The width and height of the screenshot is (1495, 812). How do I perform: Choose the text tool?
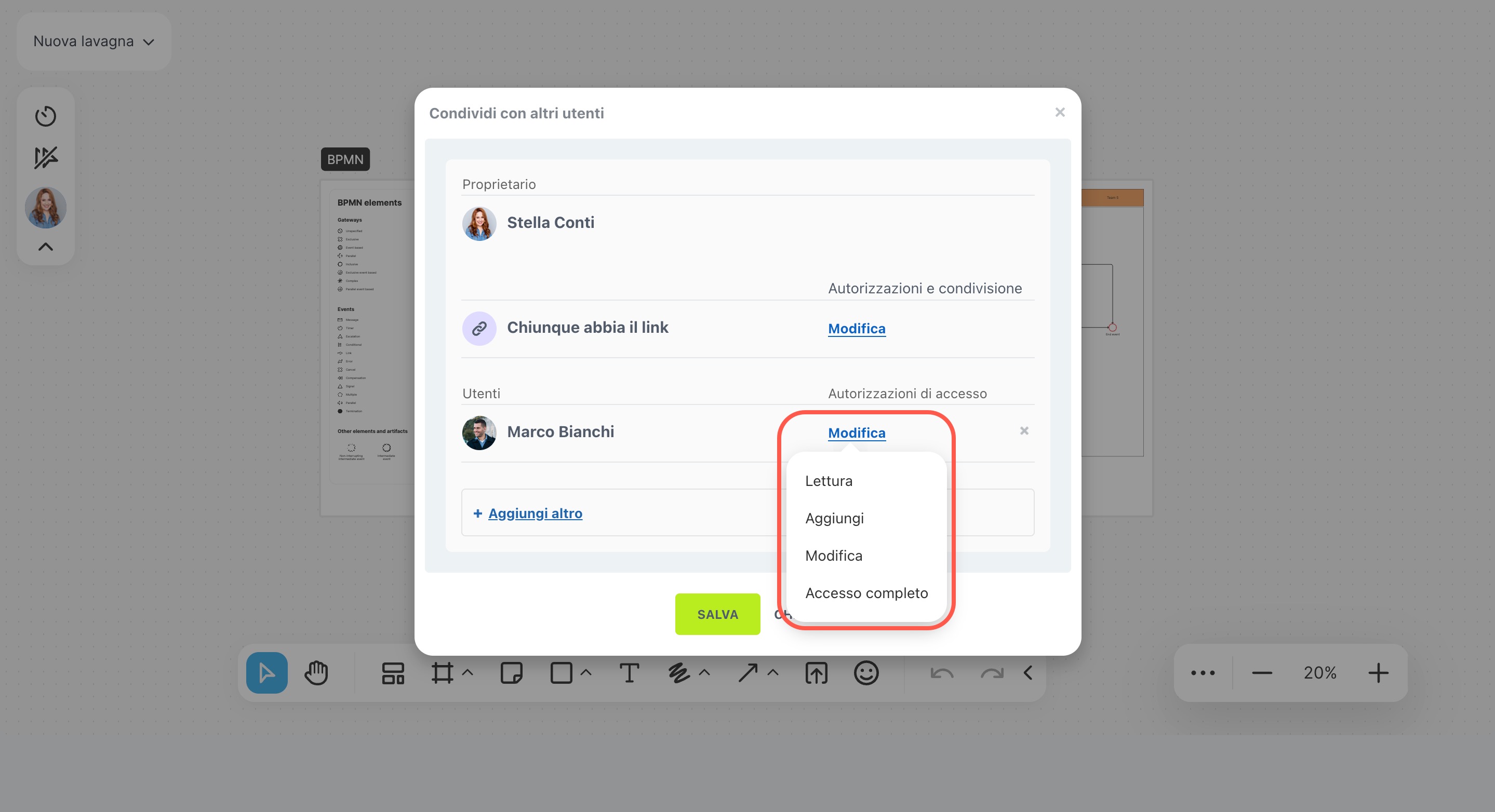pos(629,673)
